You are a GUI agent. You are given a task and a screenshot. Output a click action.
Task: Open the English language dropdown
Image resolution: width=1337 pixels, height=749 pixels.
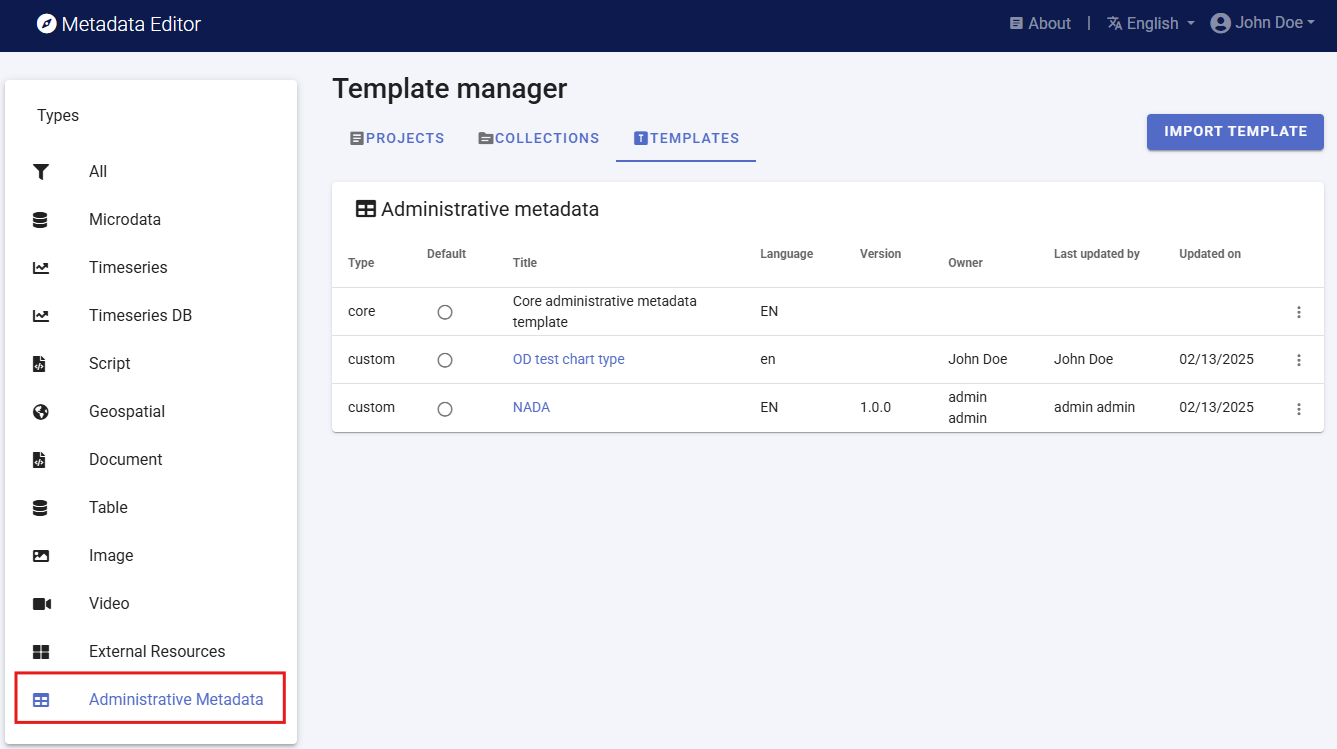click(x=1151, y=24)
